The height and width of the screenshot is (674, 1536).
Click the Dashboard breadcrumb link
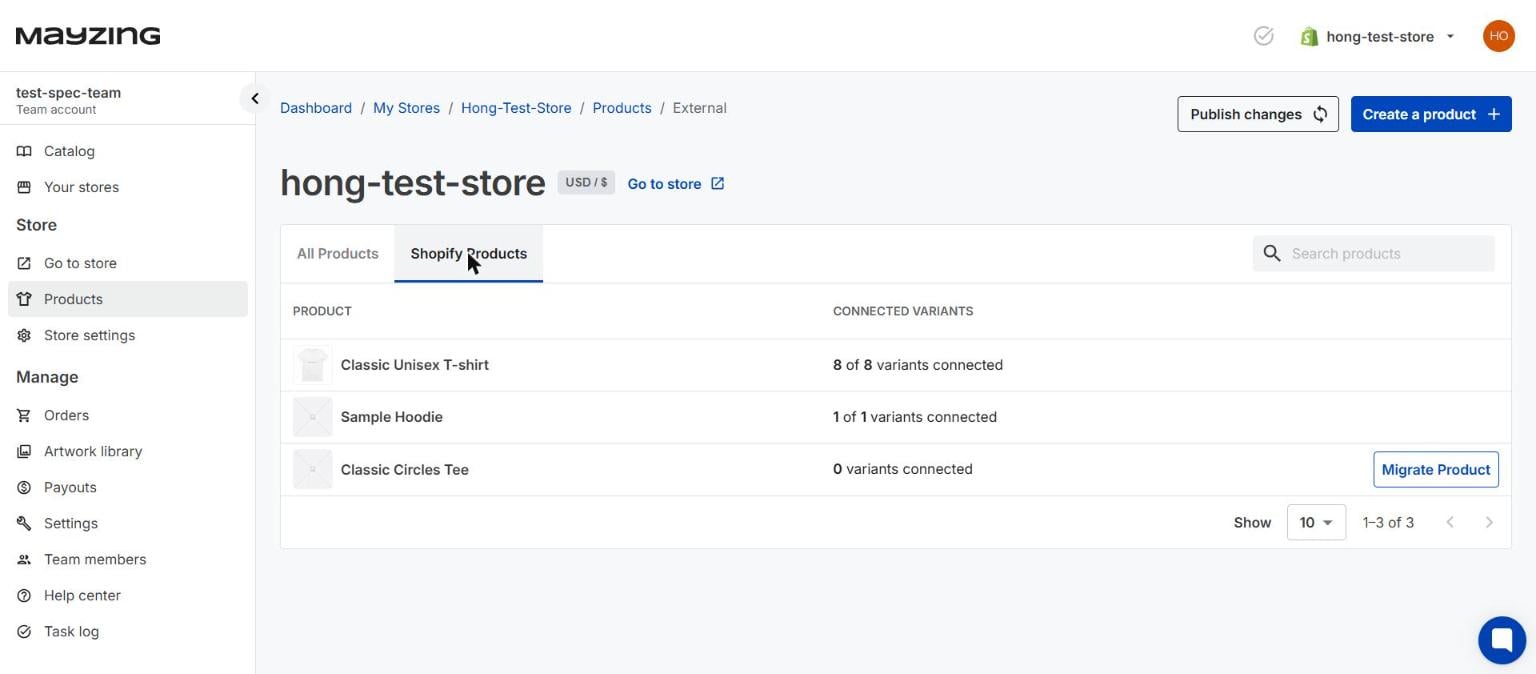tap(316, 108)
